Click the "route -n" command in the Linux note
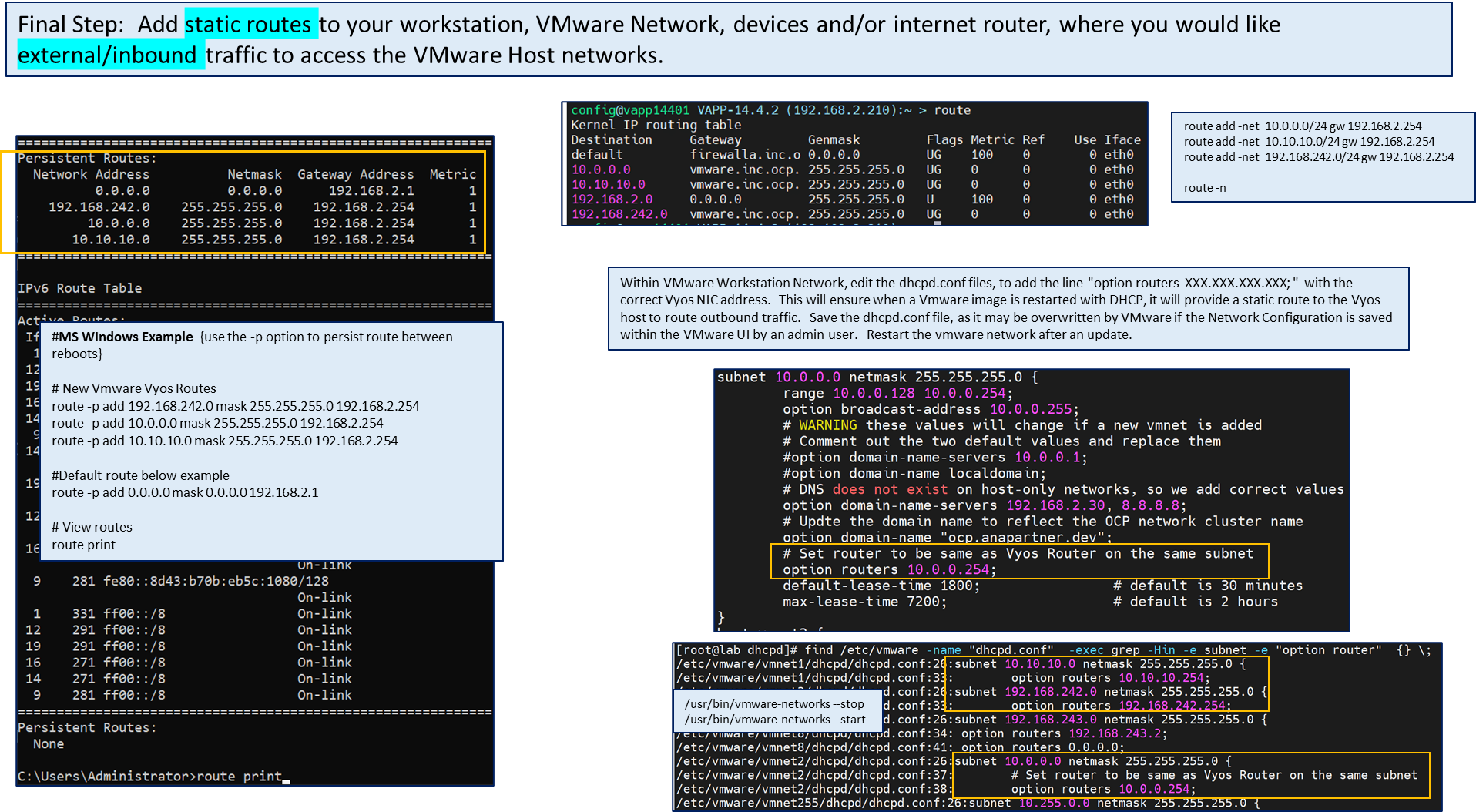This screenshot has height=812, width=1476. click(x=1204, y=188)
